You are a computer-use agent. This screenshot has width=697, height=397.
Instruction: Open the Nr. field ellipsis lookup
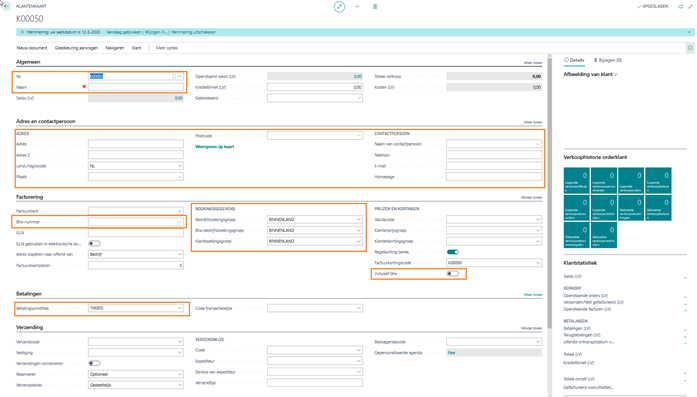click(180, 76)
